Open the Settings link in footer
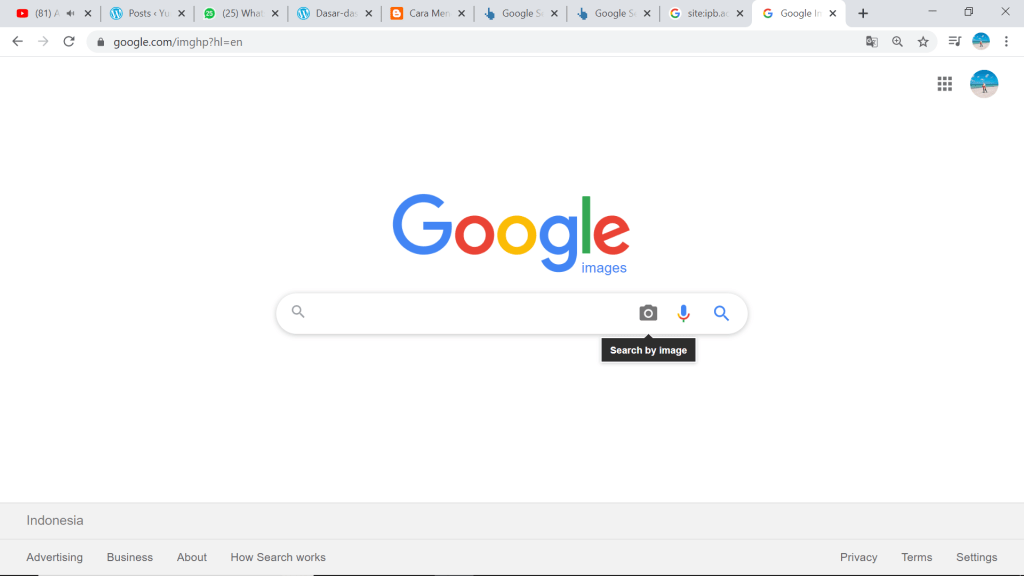The height and width of the screenshot is (576, 1024). click(976, 557)
